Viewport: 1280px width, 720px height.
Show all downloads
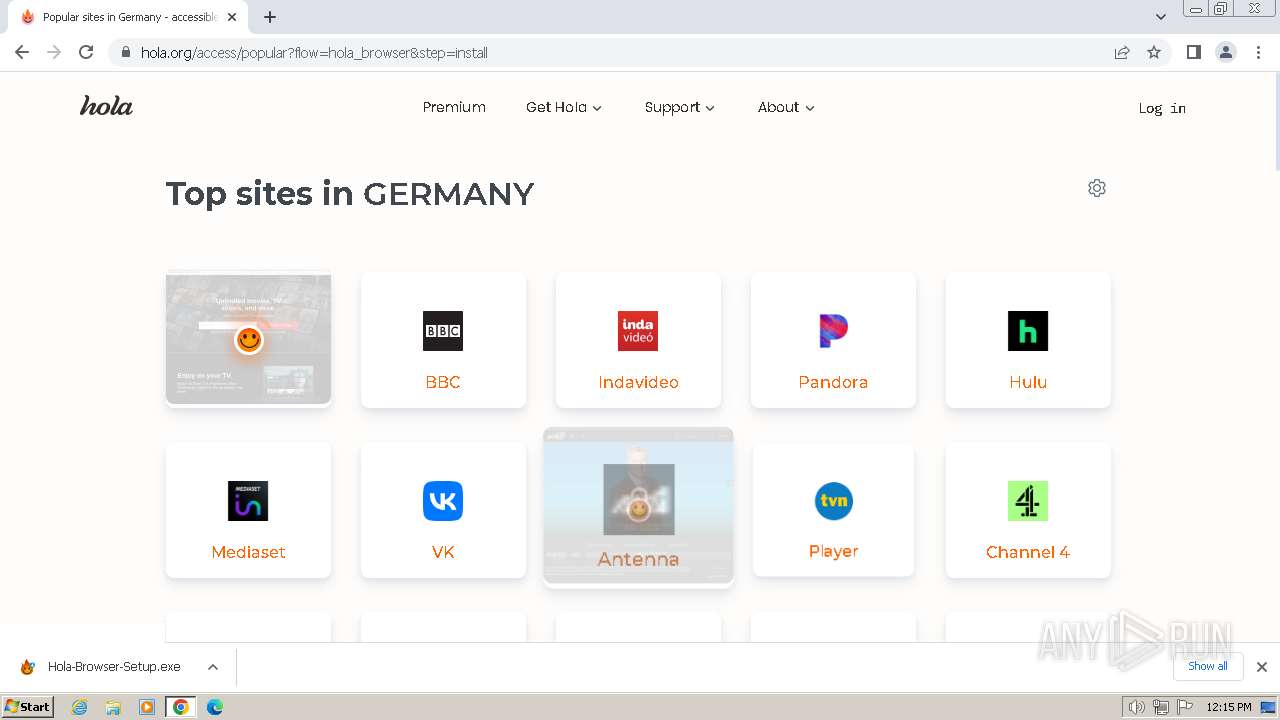1208,666
